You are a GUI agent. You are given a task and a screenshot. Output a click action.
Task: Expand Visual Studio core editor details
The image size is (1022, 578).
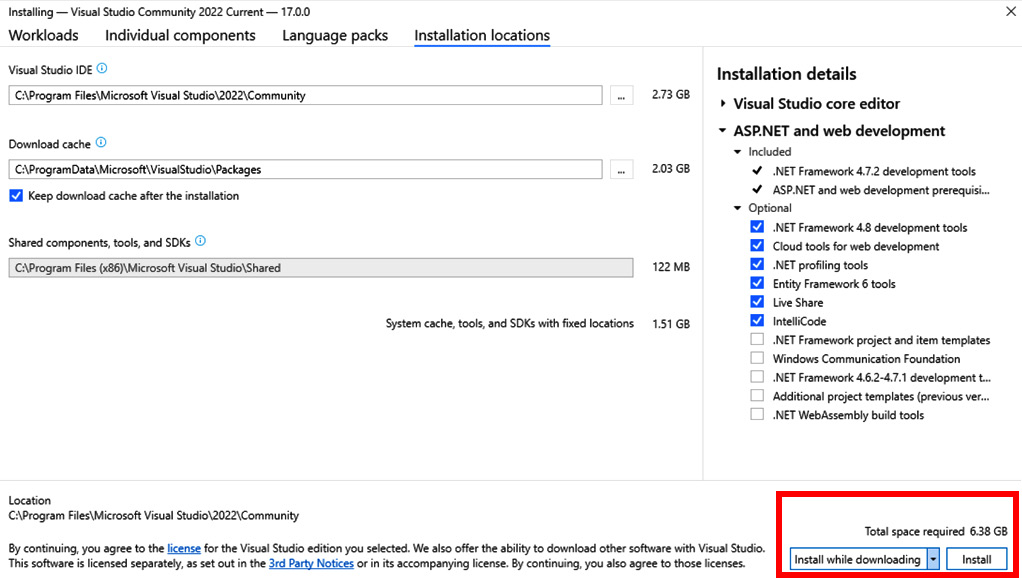[723, 104]
